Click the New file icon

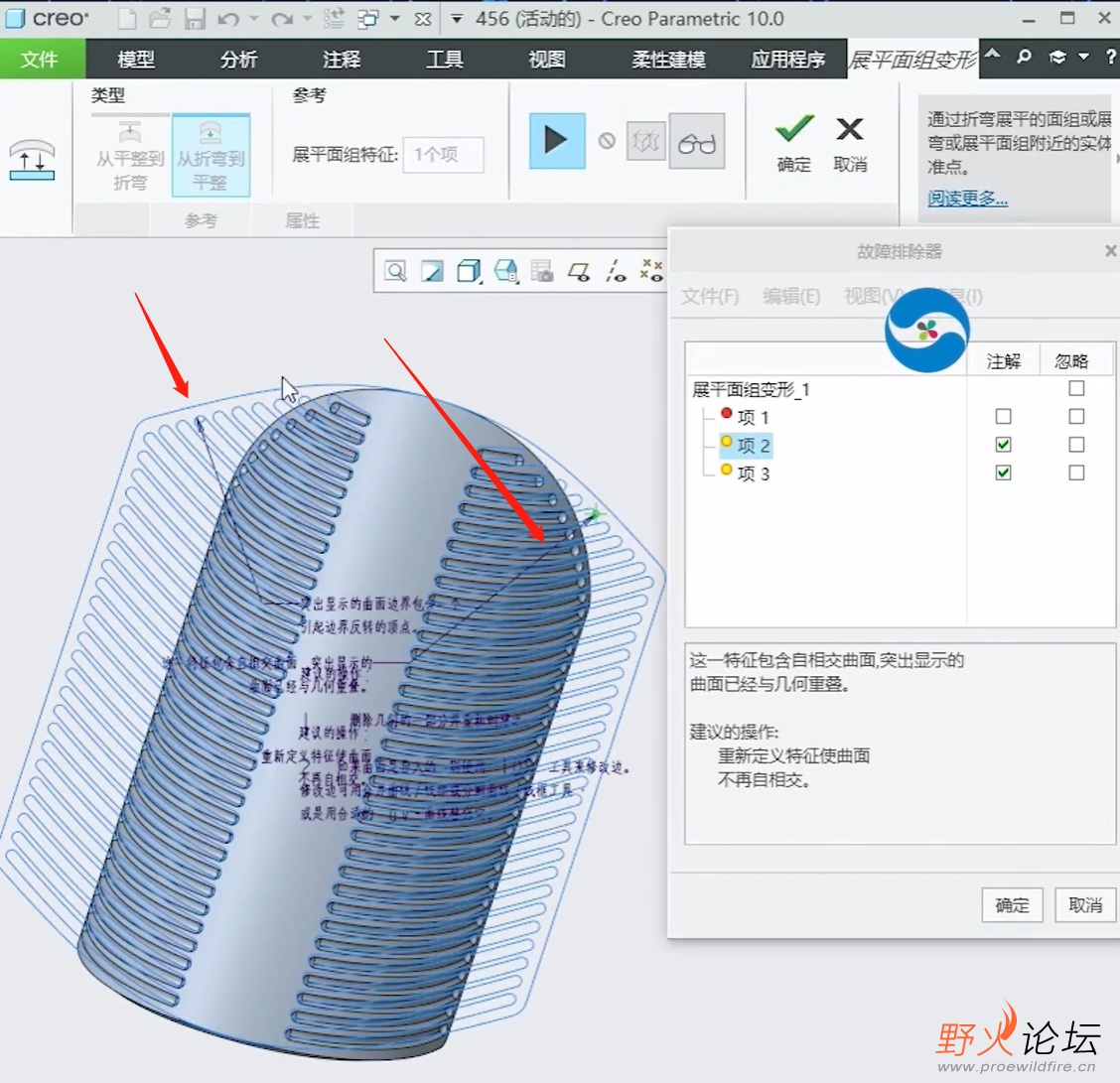[x=127, y=19]
